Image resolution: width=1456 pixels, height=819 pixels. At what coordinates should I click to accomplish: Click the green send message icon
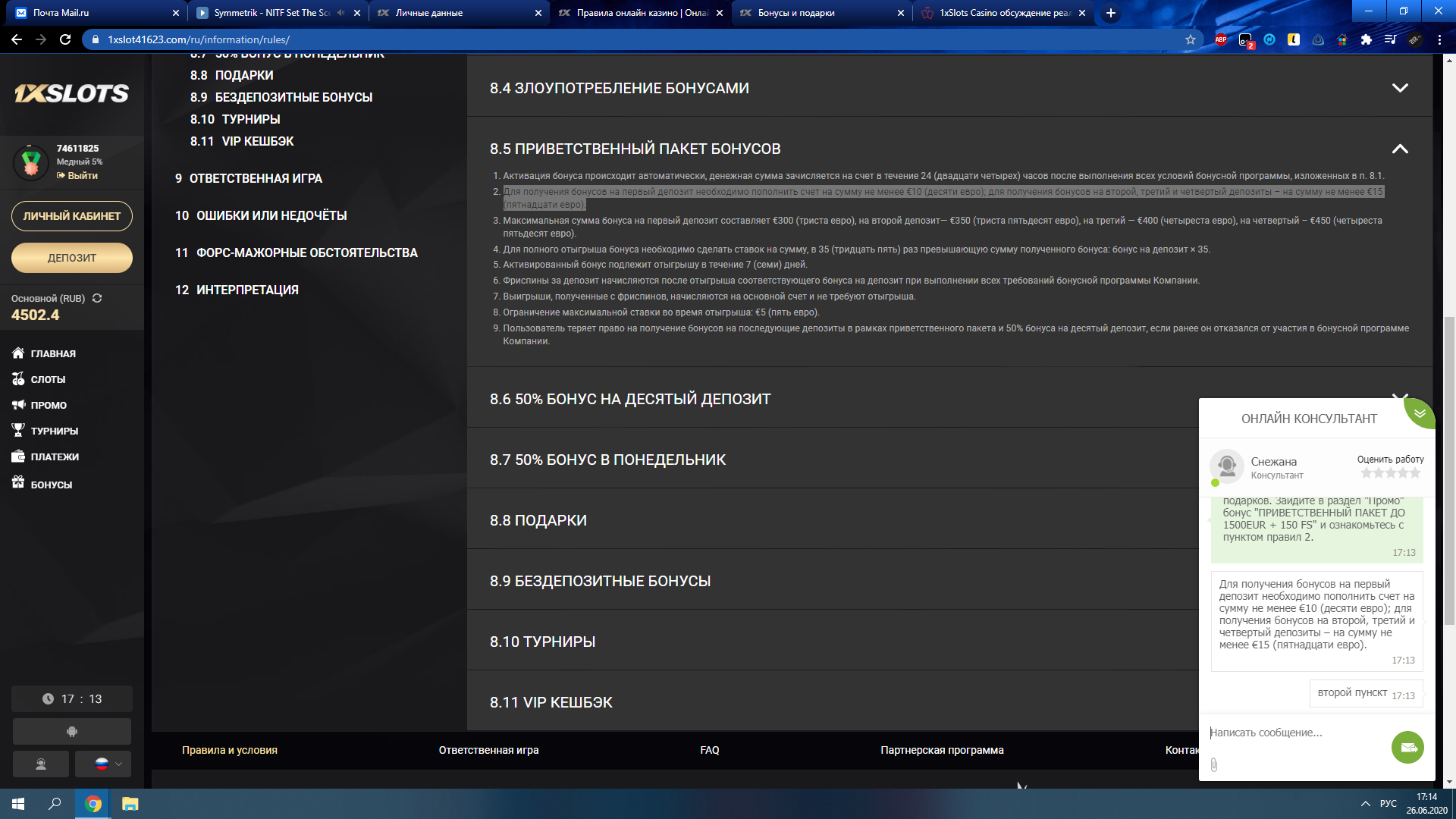[1407, 748]
